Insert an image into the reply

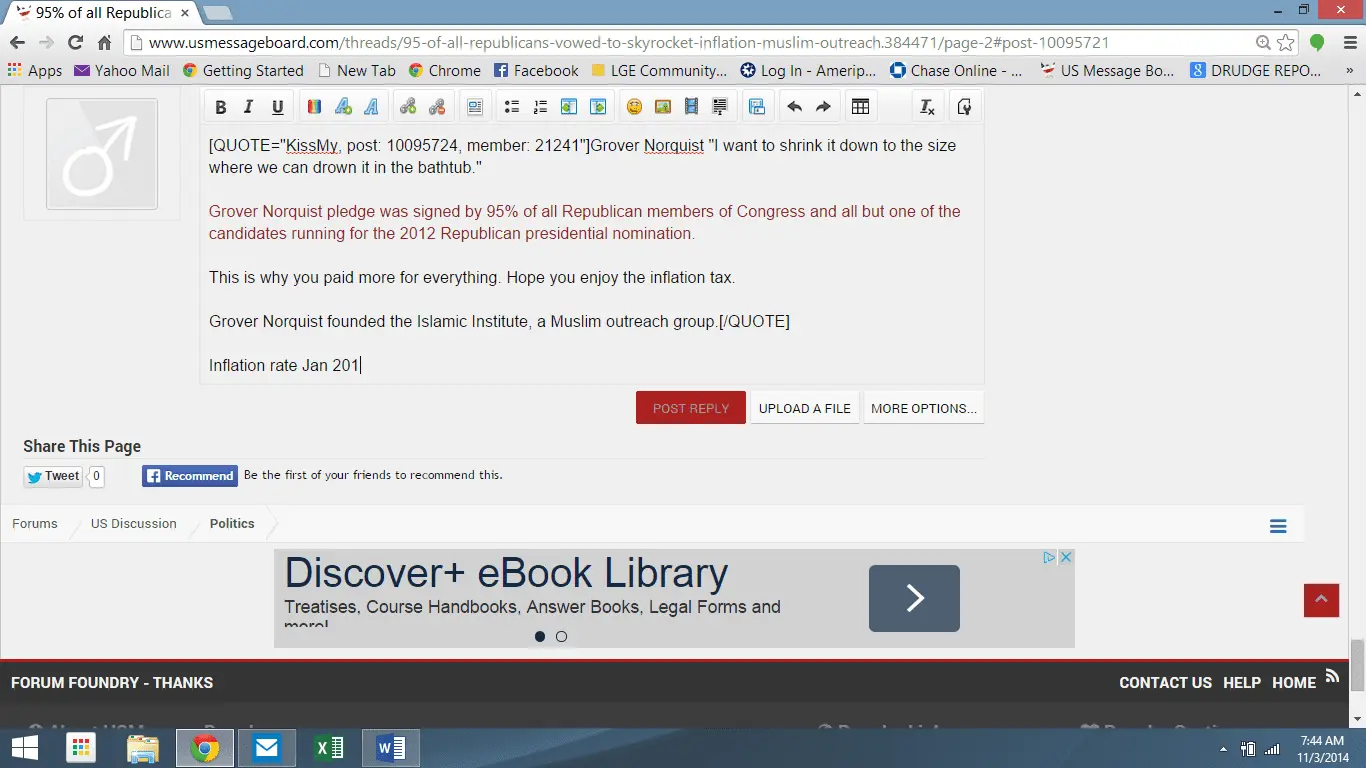(x=662, y=107)
